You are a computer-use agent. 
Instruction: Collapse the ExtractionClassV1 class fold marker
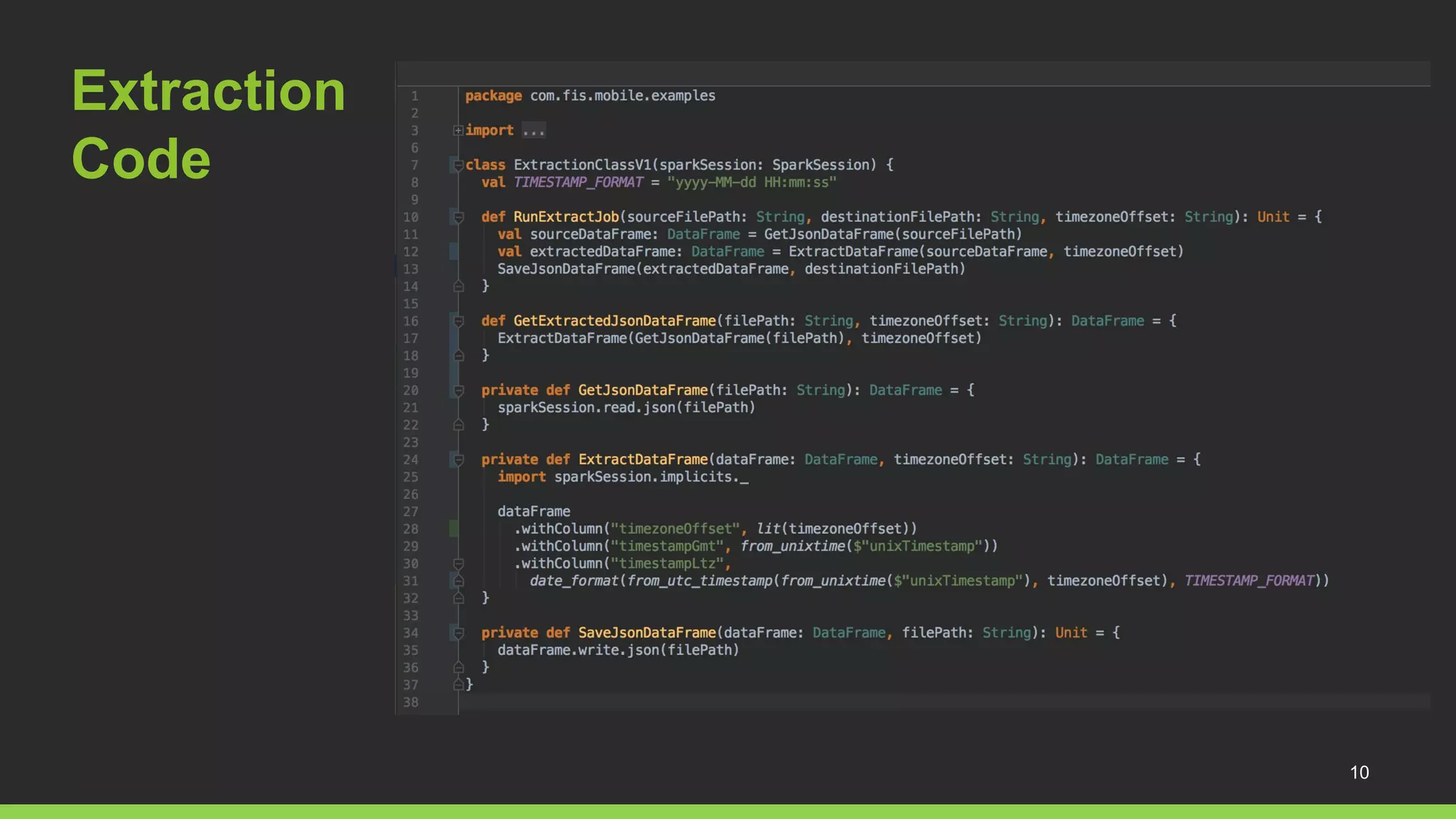point(459,165)
